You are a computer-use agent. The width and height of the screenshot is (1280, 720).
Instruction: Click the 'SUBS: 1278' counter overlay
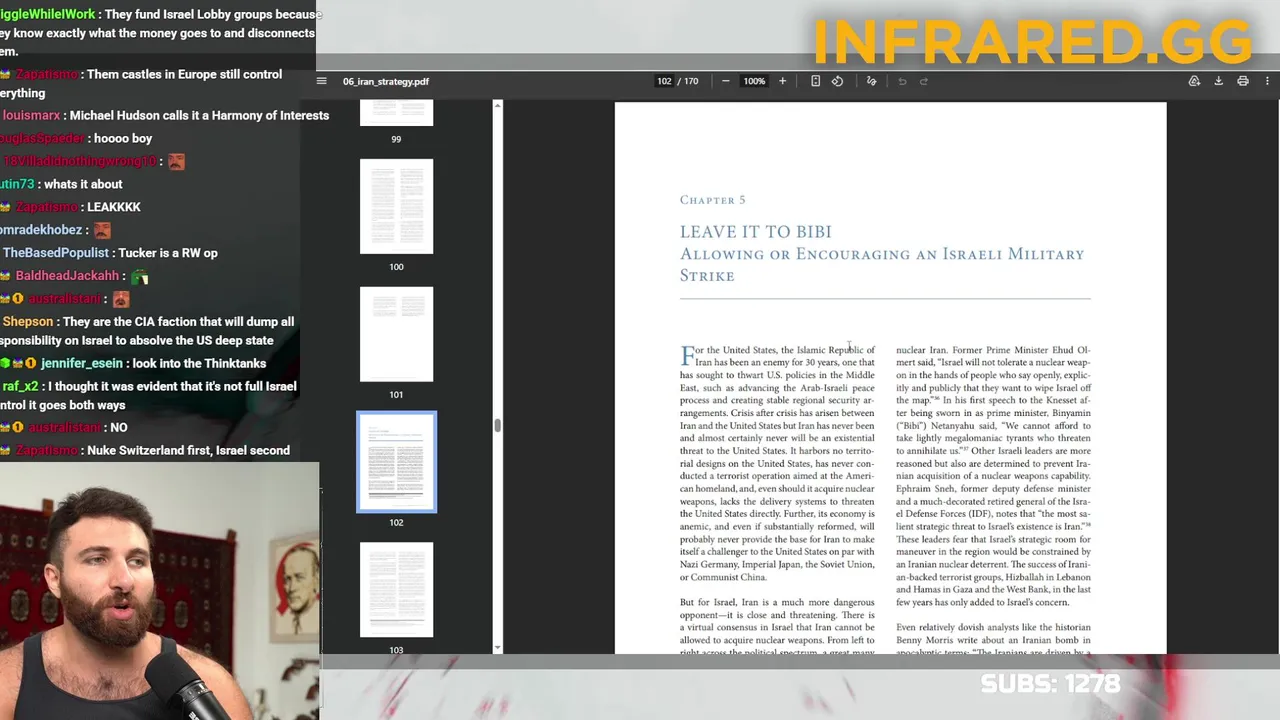1050,684
